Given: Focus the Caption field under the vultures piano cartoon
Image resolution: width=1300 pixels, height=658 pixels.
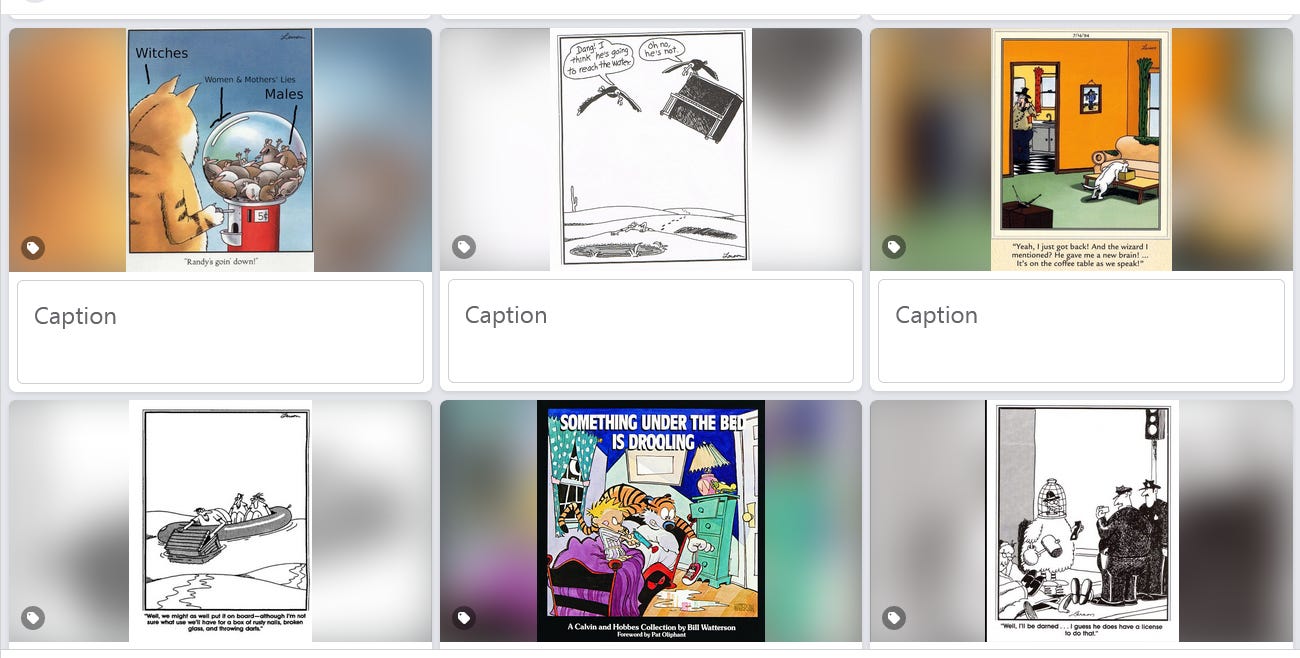Looking at the screenshot, I should pyautogui.click(x=651, y=331).
